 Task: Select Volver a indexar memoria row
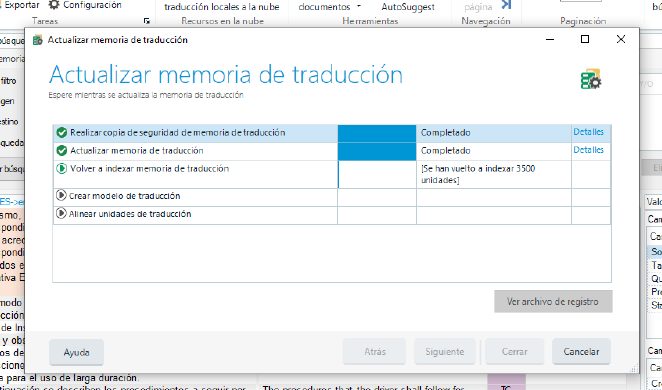pyautogui.click(x=332, y=174)
